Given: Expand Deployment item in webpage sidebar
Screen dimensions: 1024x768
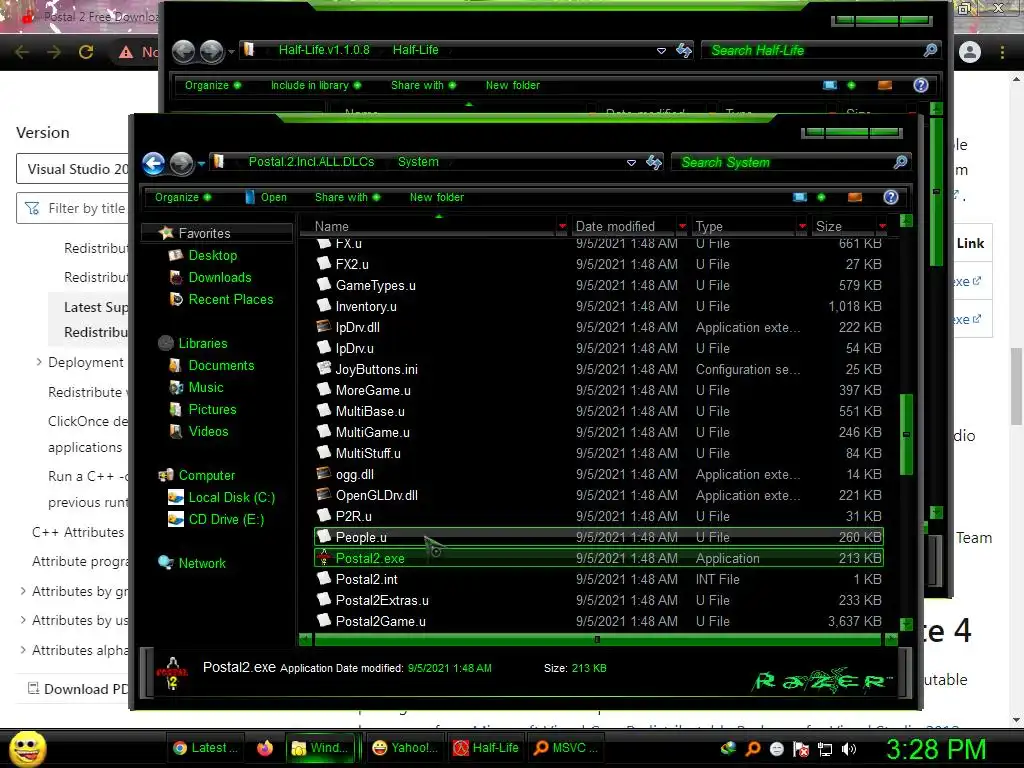Looking at the screenshot, I should [39, 362].
